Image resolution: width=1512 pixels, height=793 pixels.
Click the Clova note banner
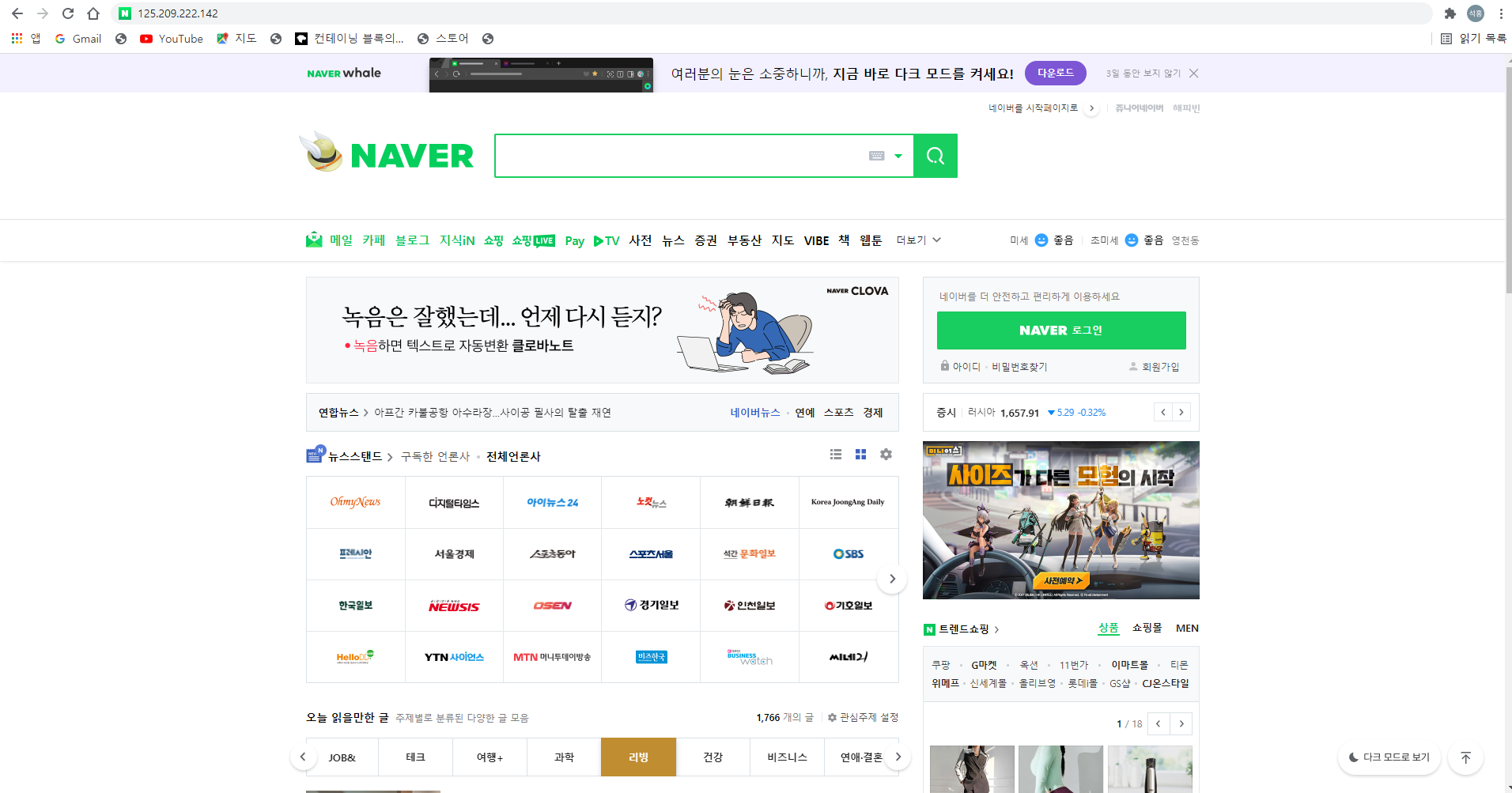click(603, 330)
